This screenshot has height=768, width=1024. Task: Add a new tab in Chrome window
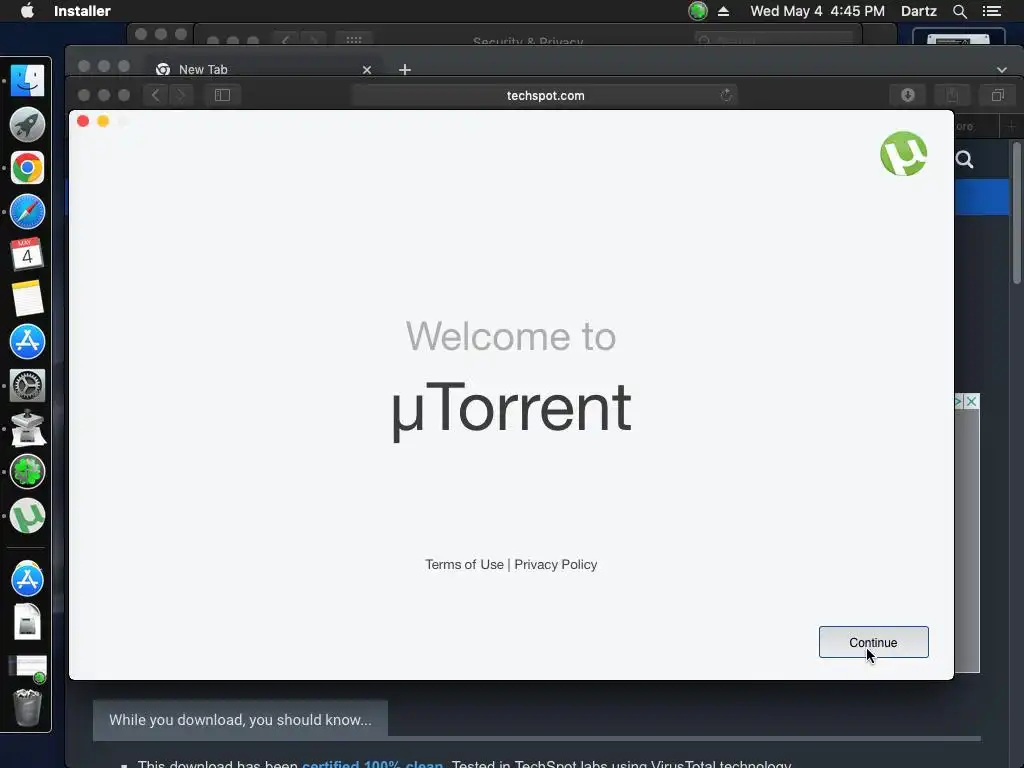coord(405,69)
